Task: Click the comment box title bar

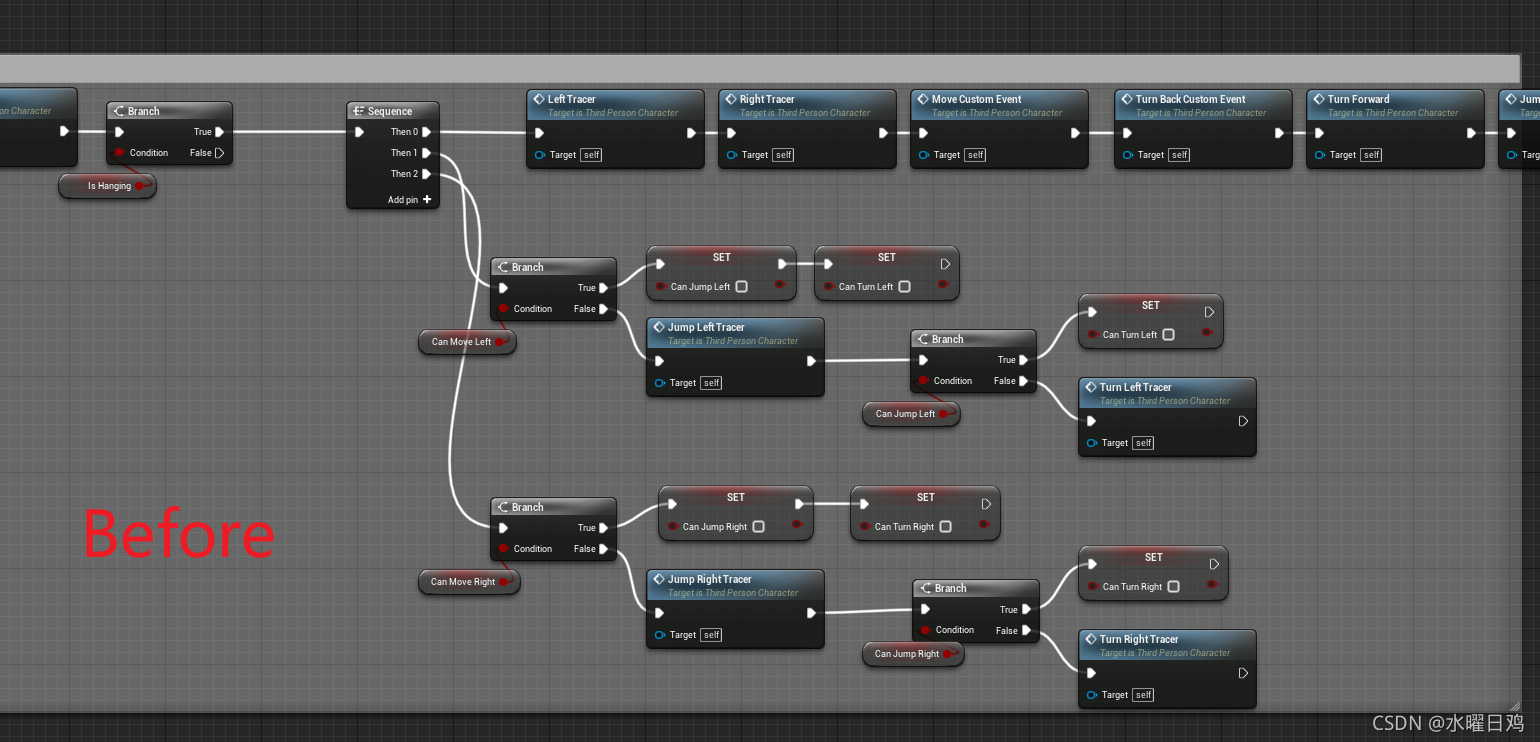Action: pos(760,68)
